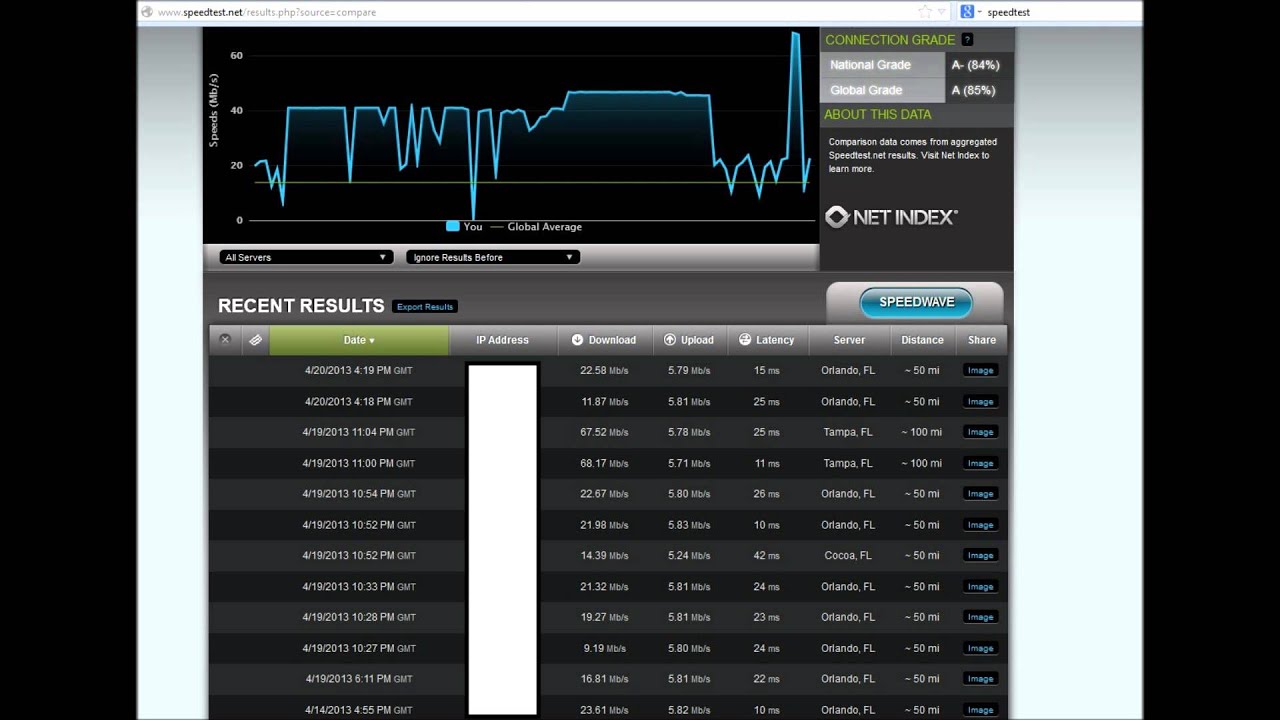Click the tag icon in the table header
This screenshot has height=720, width=1280.
click(x=256, y=340)
